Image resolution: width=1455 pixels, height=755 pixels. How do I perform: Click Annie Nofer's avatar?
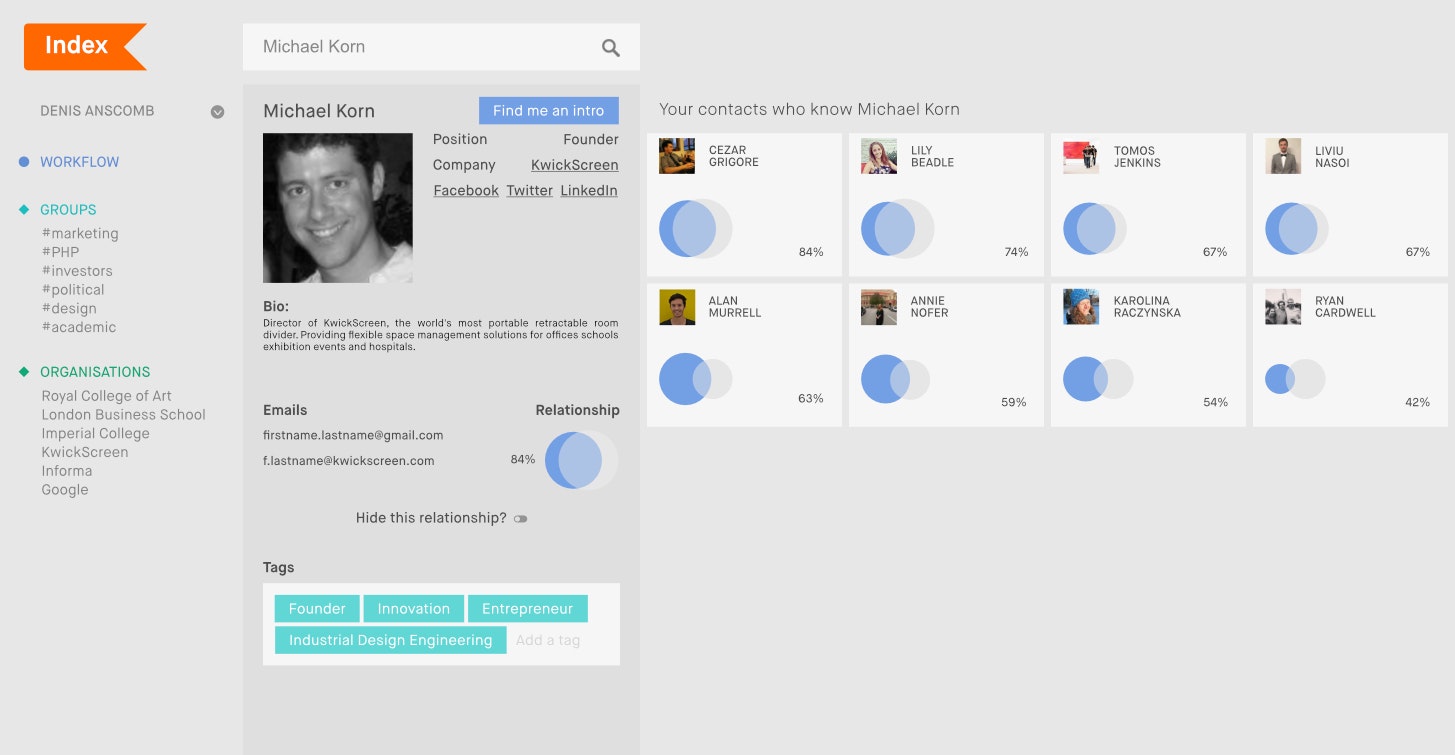pos(879,307)
